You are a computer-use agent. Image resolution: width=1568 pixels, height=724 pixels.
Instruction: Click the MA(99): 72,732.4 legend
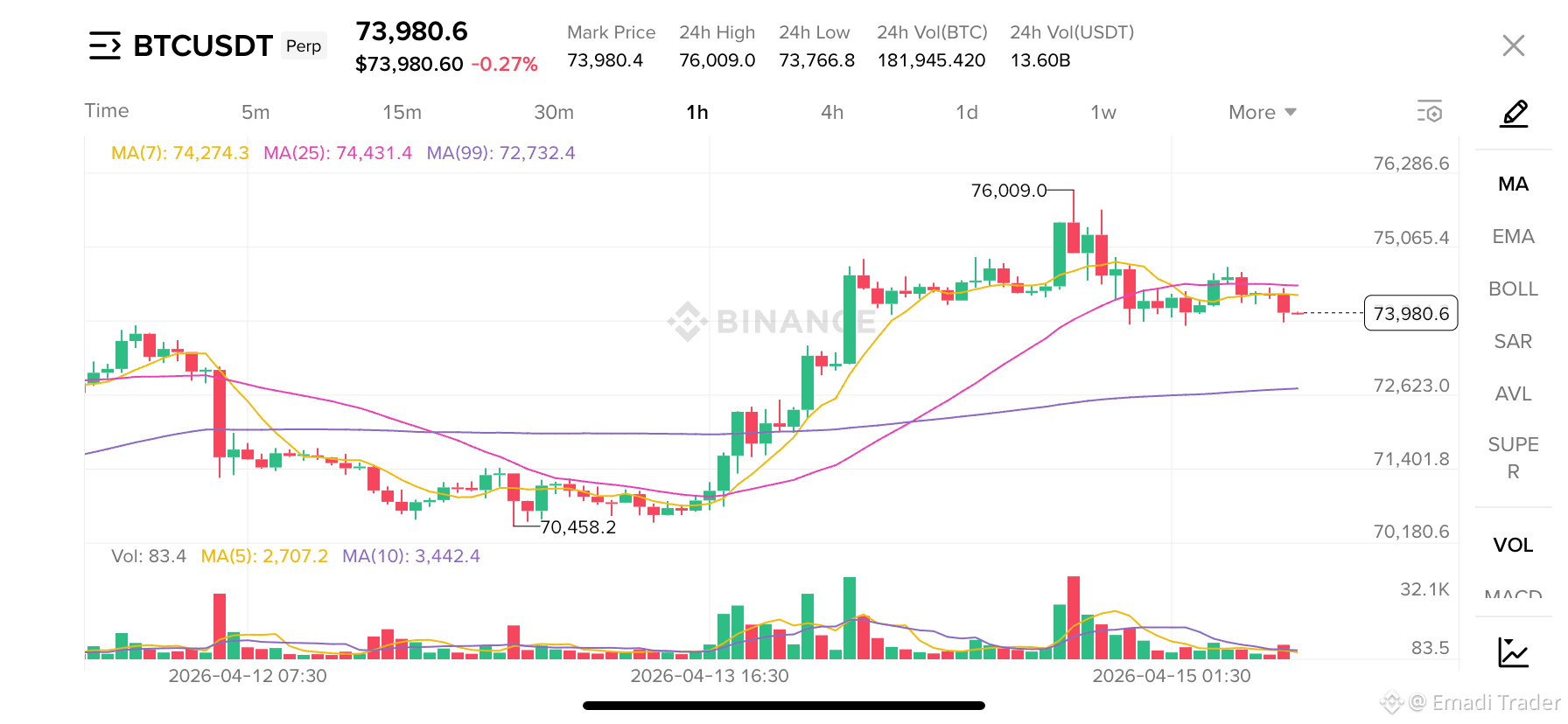(x=500, y=153)
